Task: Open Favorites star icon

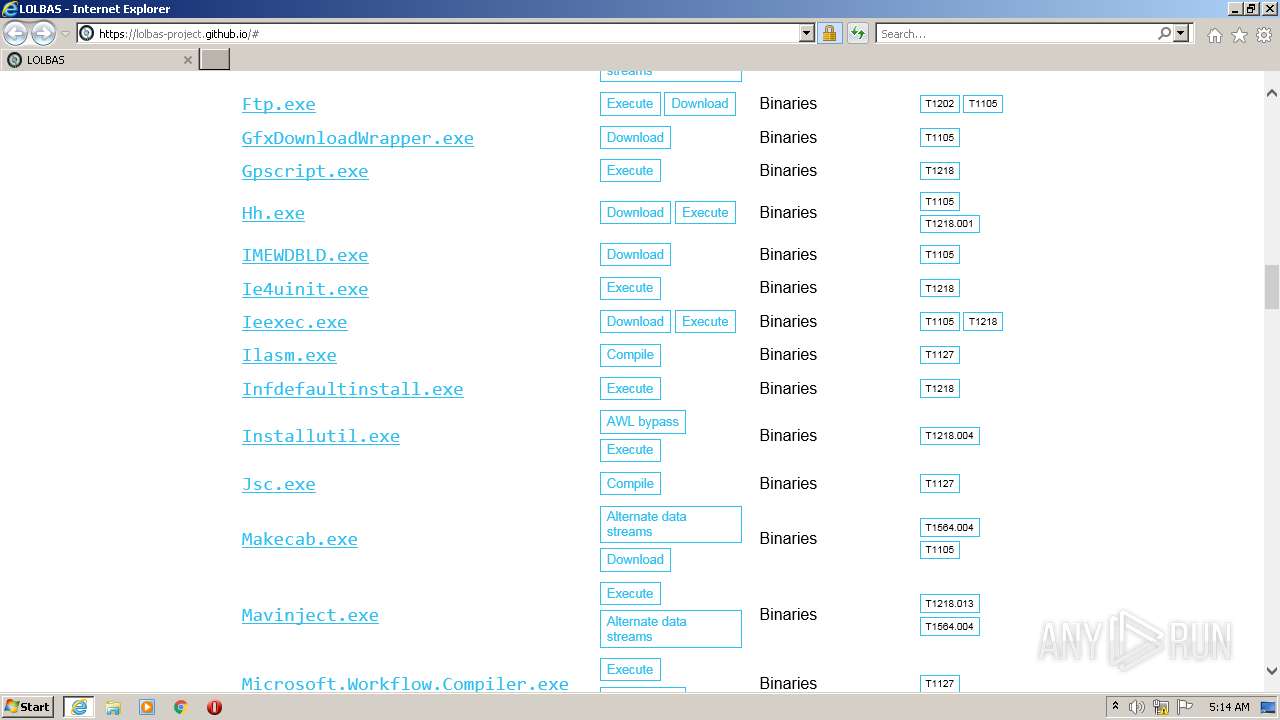Action: point(1239,35)
